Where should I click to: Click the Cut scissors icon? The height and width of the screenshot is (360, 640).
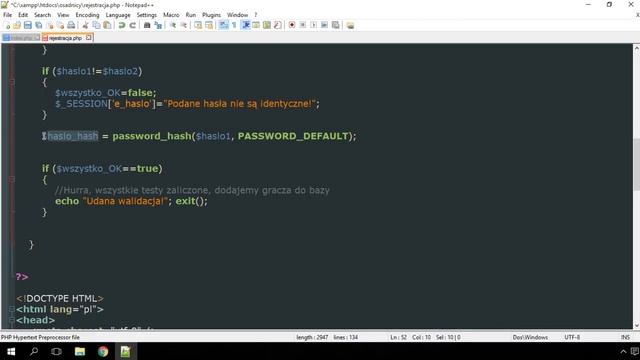[x=86, y=25]
